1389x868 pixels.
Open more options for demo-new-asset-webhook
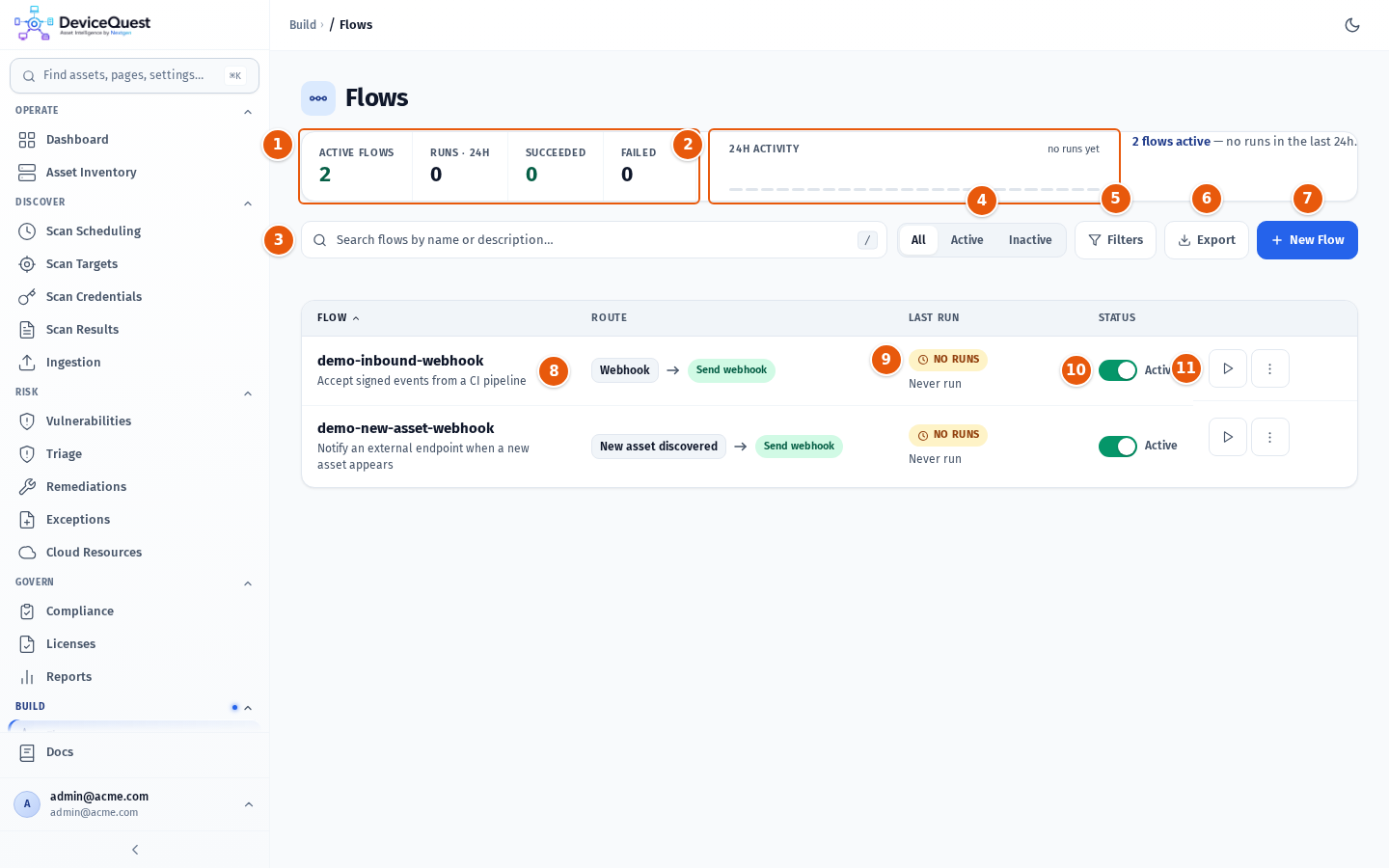pos(1270,437)
